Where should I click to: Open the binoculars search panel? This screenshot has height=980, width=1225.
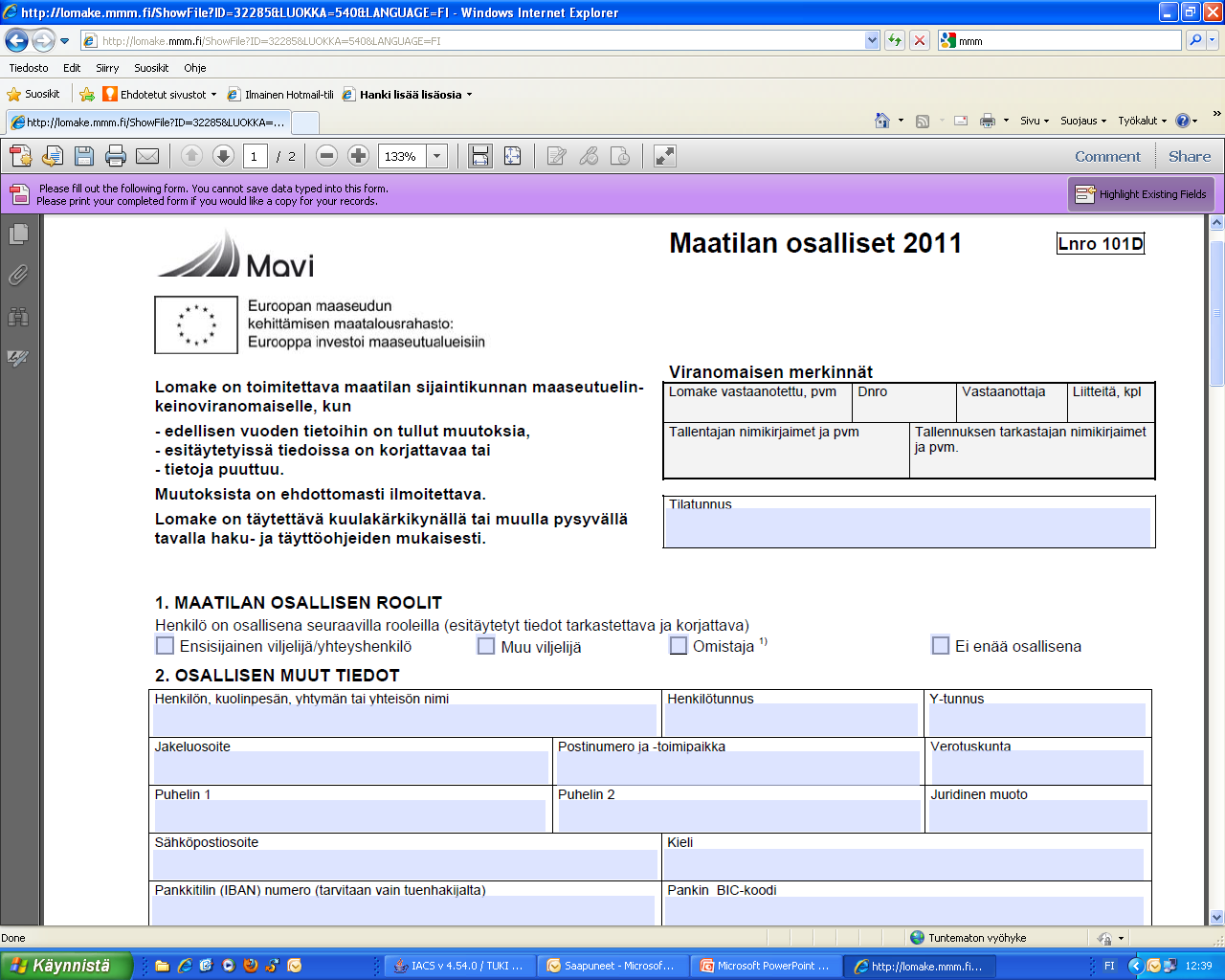18,317
